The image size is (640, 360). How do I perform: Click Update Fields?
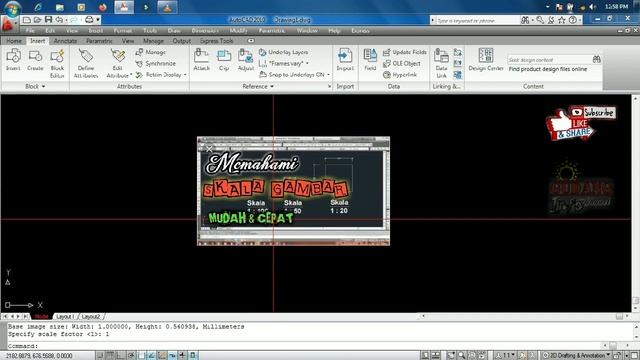click(x=404, y=52)
